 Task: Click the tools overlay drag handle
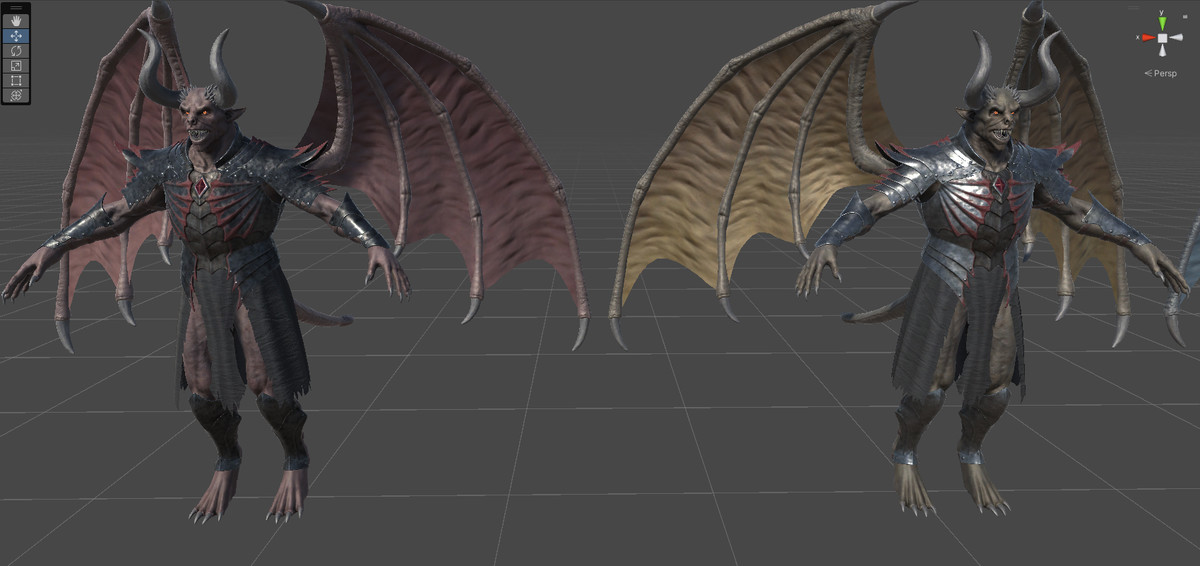(16, 8)
